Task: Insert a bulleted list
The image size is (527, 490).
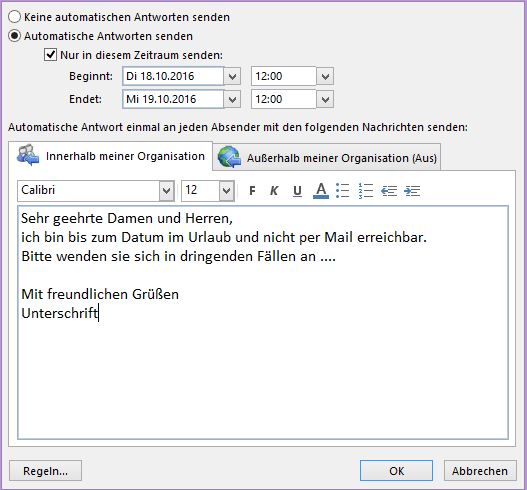Action: (343, 191)
